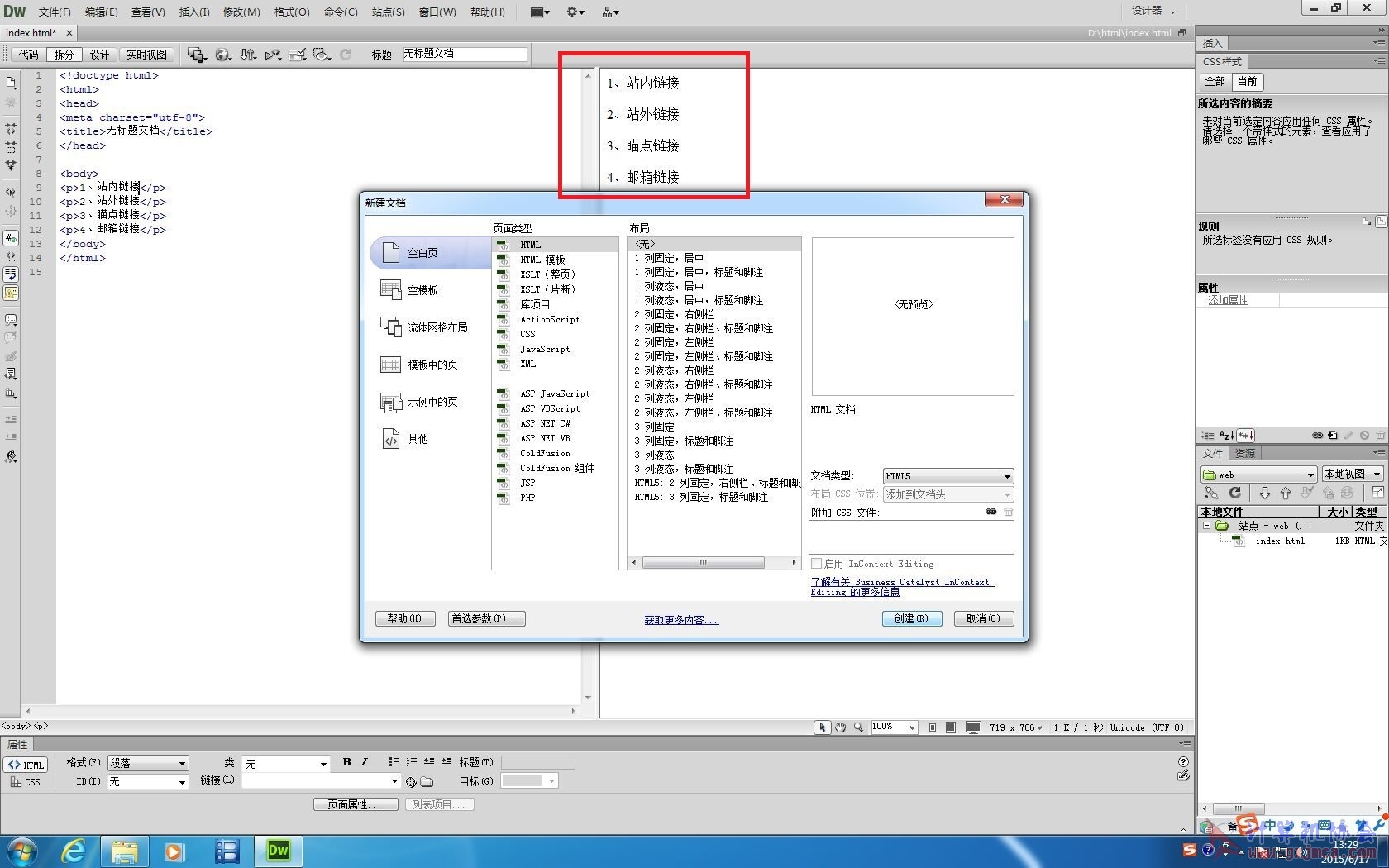Click the 页面属性... button
Image resolution: width=1389 pixels, height=868 pixels.
tap(356, 804)
